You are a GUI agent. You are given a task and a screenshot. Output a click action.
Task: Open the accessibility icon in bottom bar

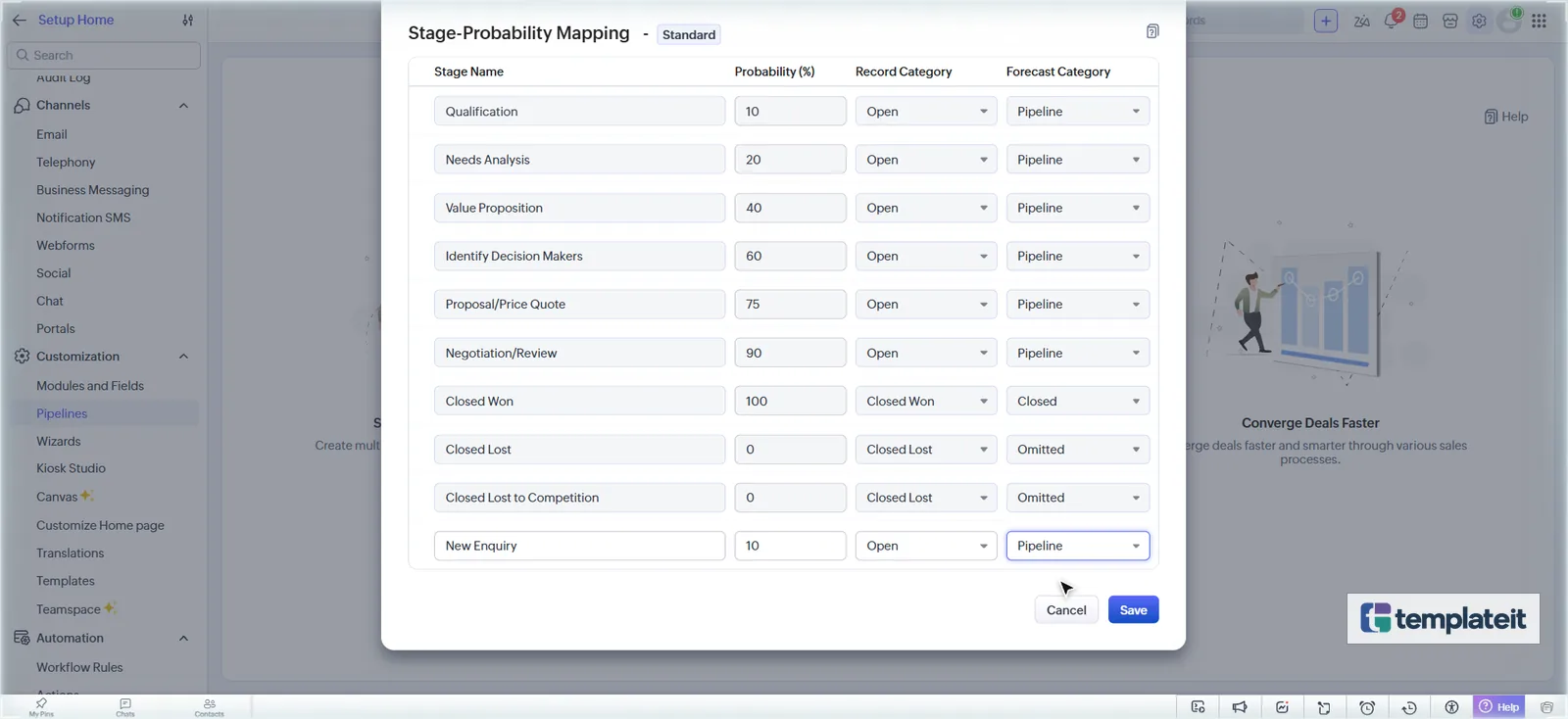click(x=1451, y=707)
